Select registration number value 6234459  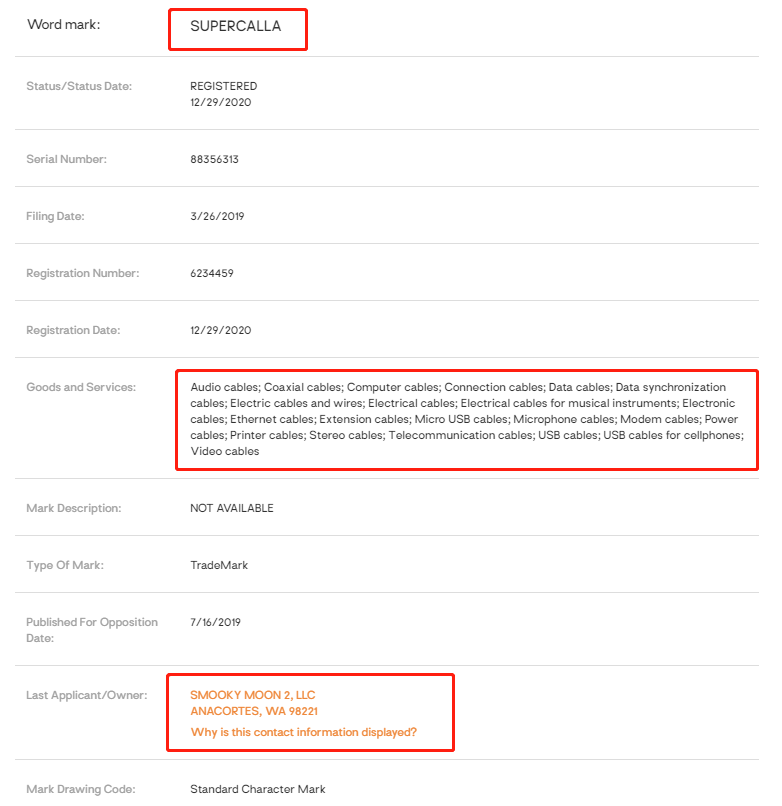[x=212, y=273]
